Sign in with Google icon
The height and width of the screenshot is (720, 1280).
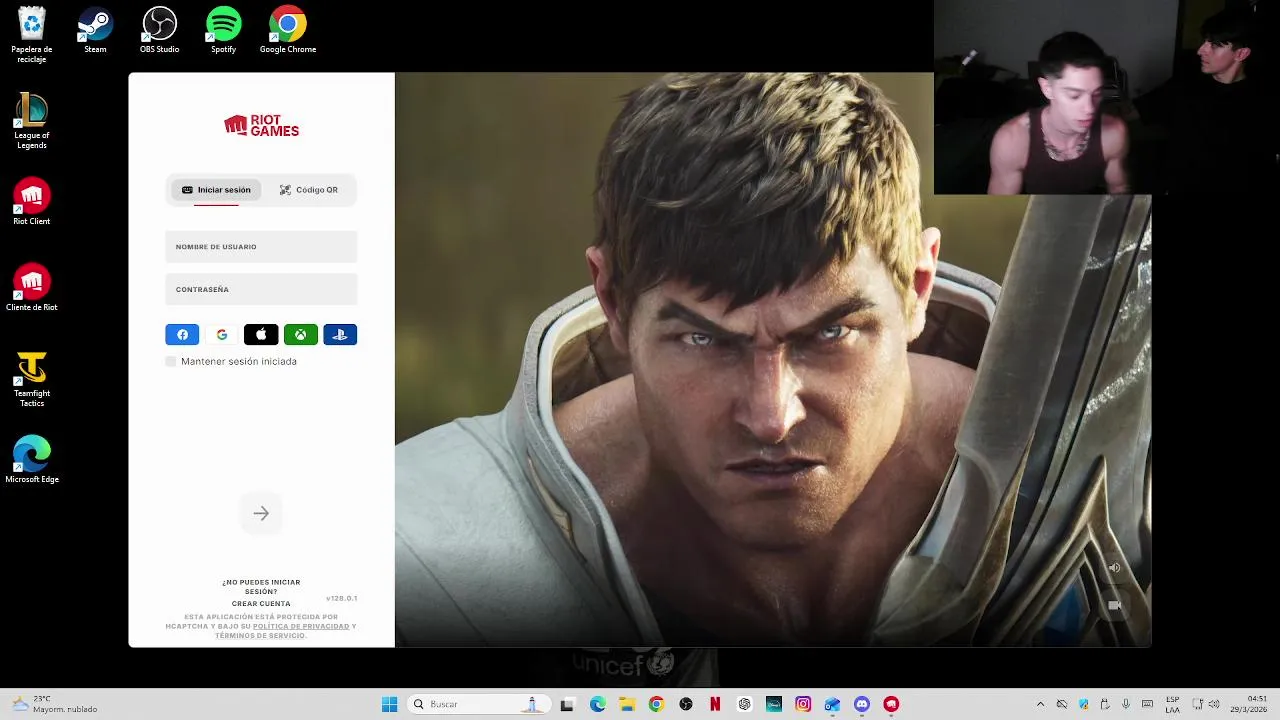(x=221, y=335)
